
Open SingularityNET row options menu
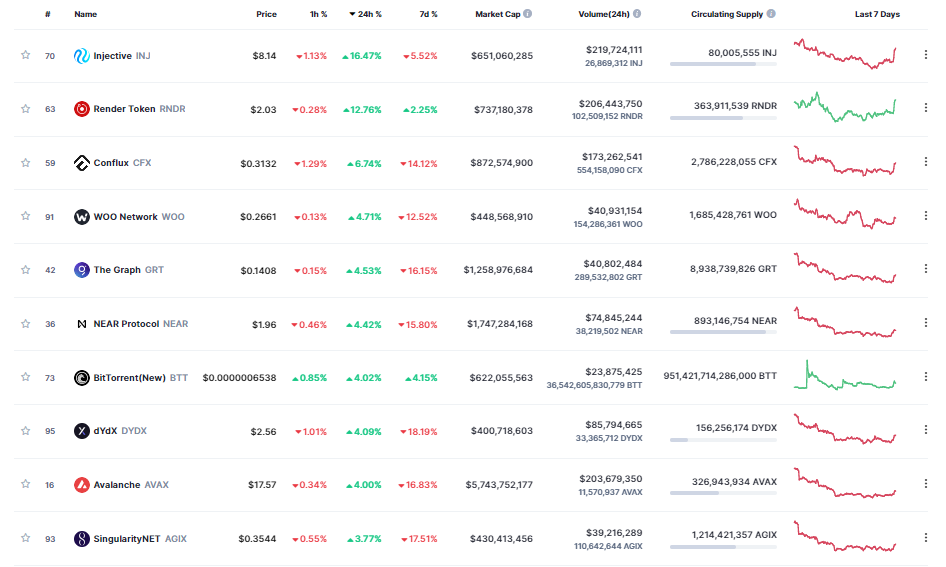click(x=925, y=537)
